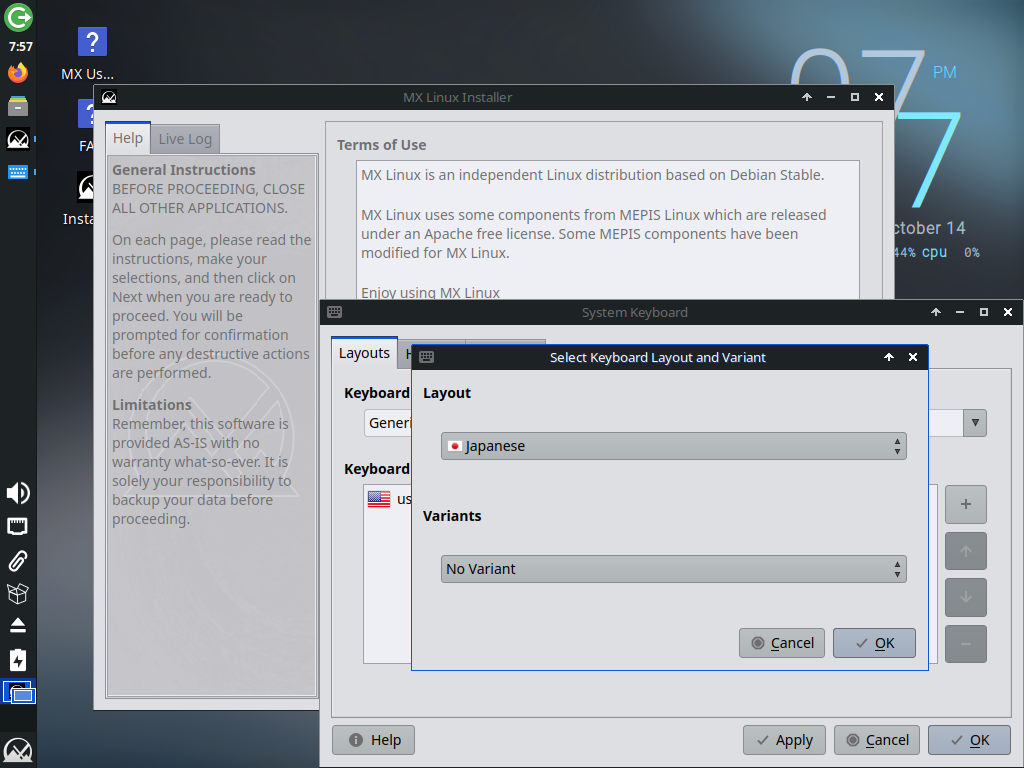1024x768 pixels.
Task: Click Cancel at bottom of System Keyboard
Action: coord(877,740)
